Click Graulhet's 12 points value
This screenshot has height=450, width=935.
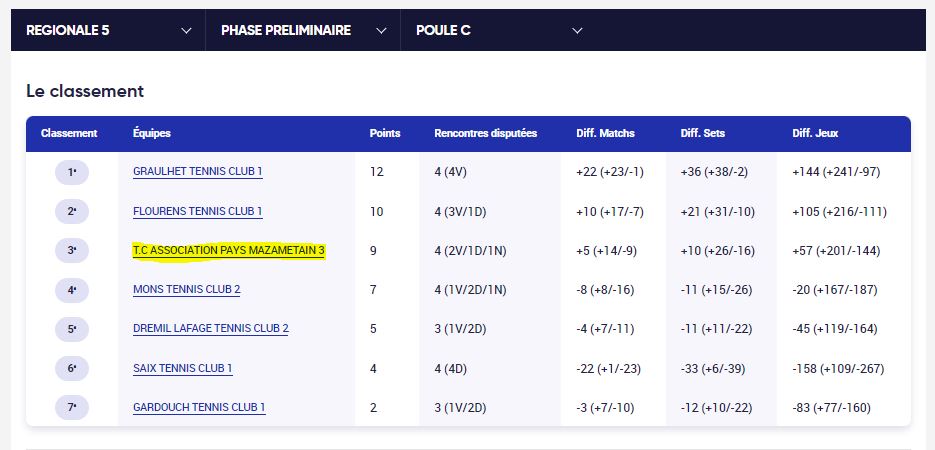[x=376, y=172]
